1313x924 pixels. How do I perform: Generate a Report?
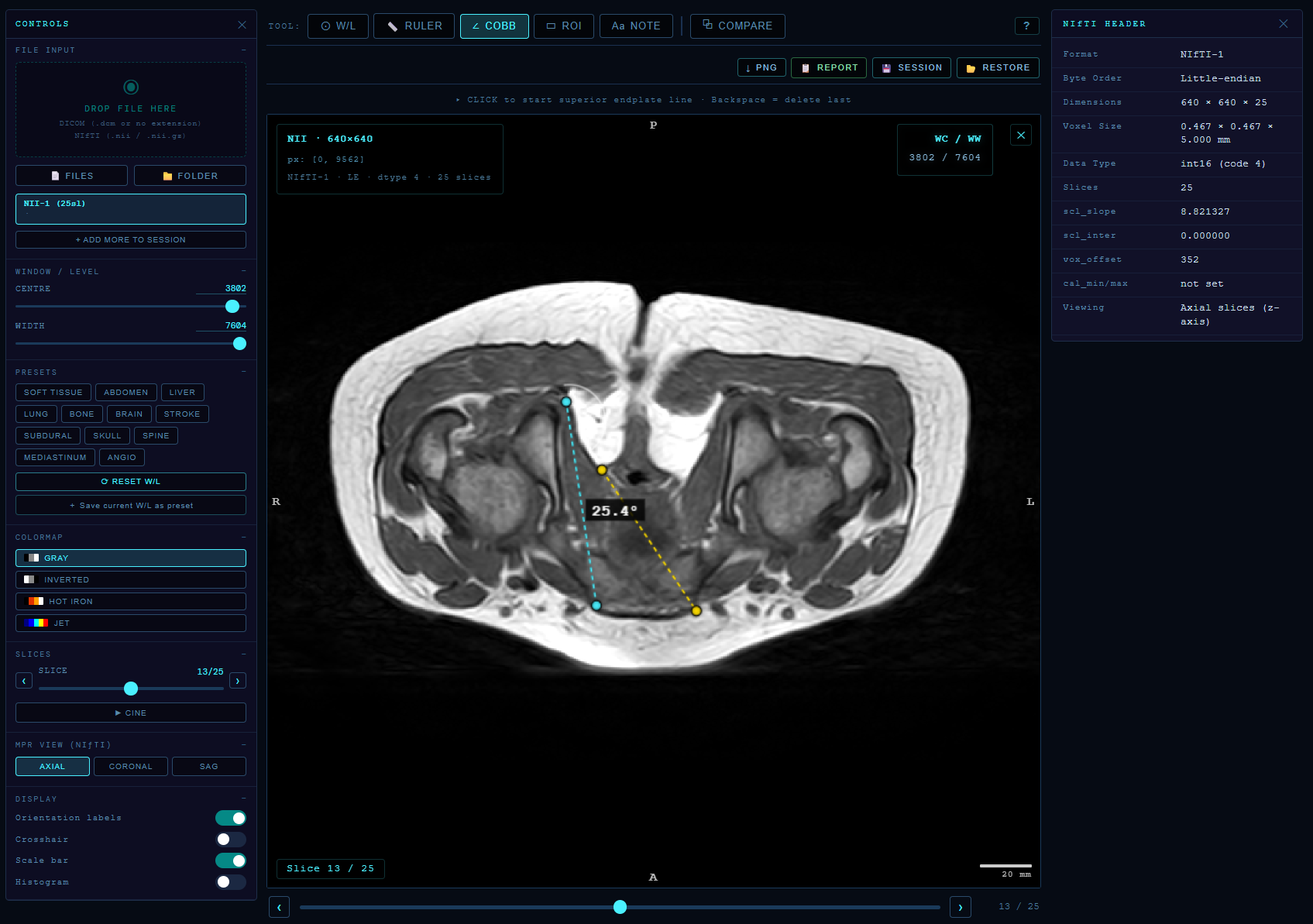click(x=830, y=67)
